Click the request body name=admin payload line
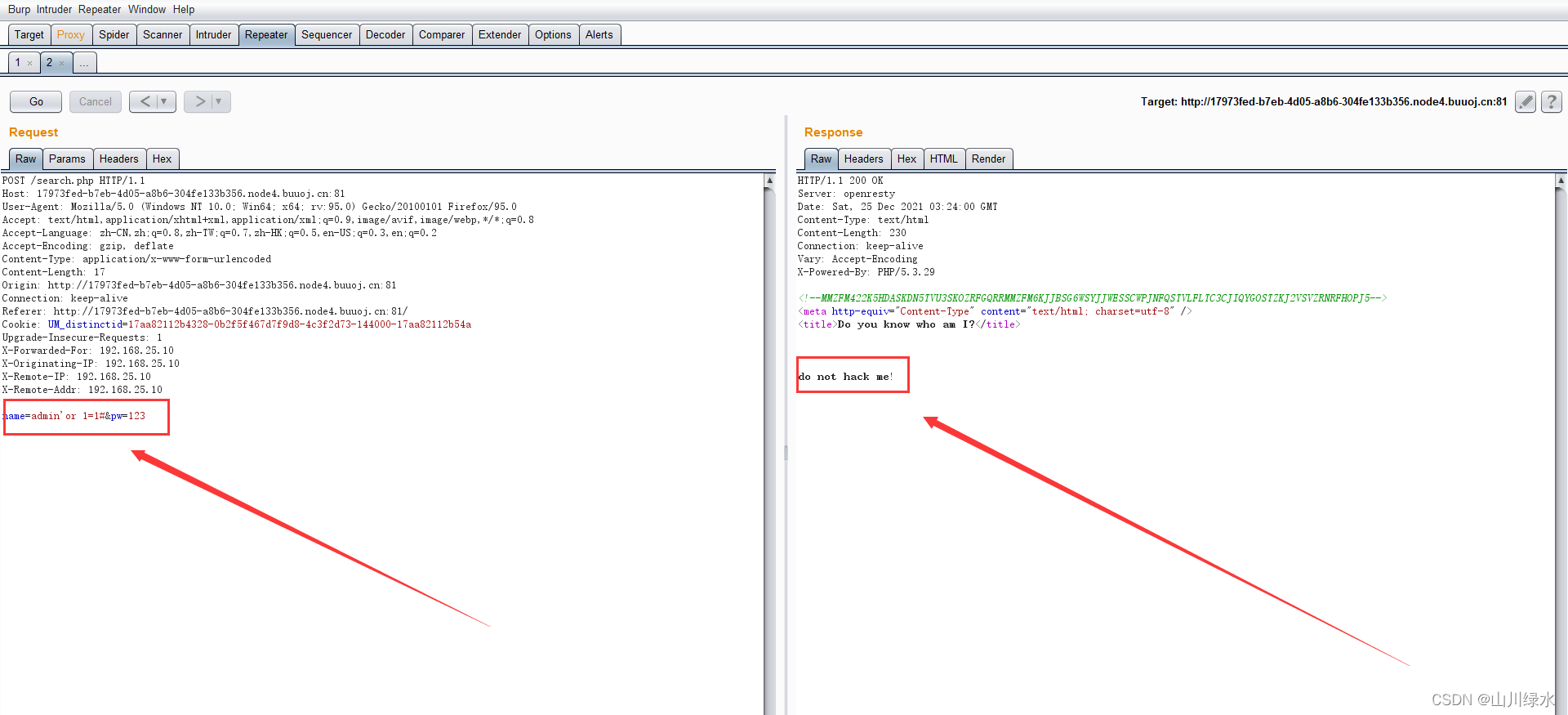The image size is (1568, 715). coord(73,416)
